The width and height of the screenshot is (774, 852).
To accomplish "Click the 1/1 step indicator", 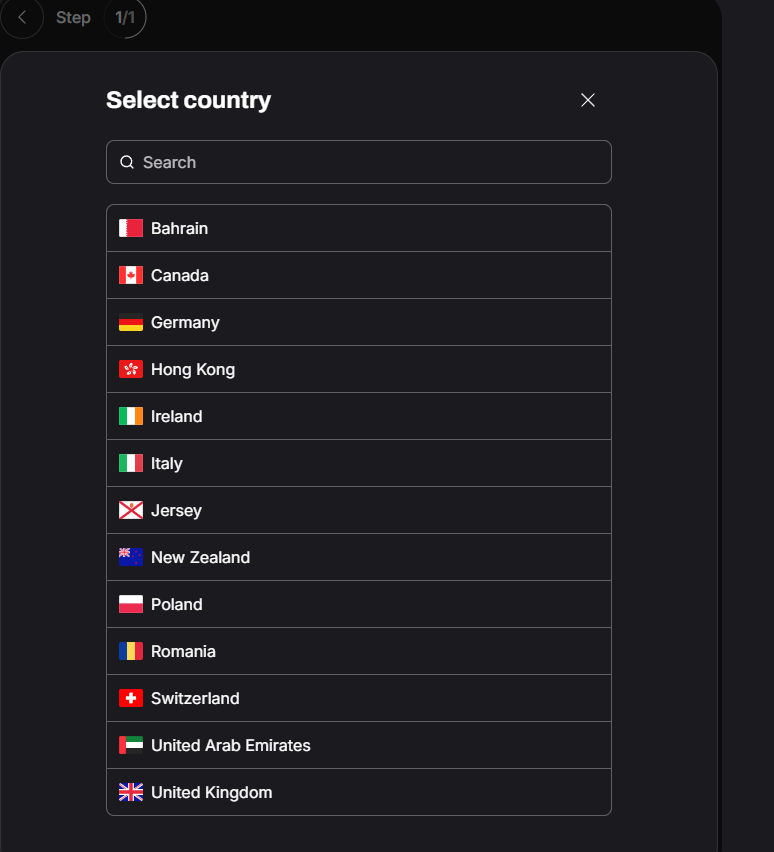I will tap(125, 18).
